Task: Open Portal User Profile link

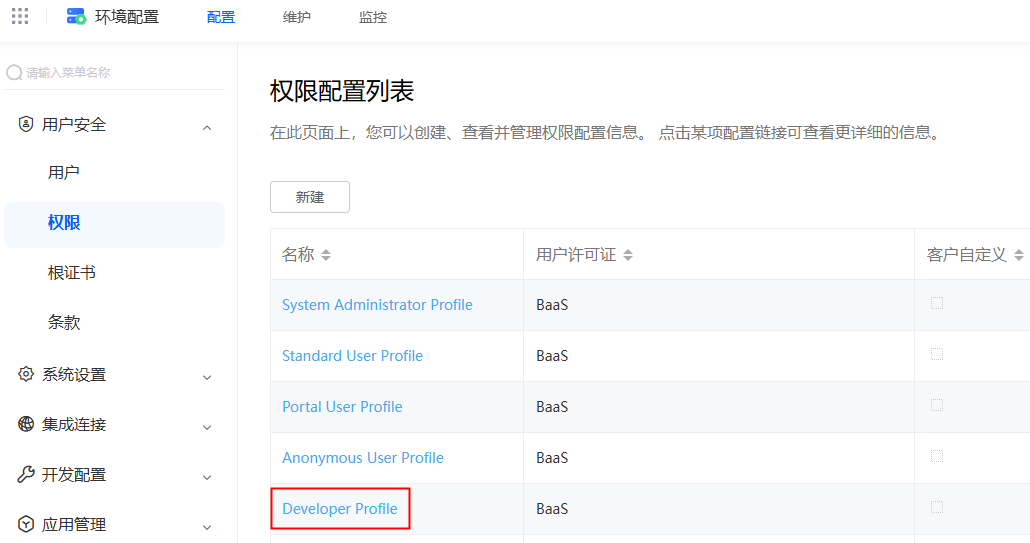Action: [342, 407]
